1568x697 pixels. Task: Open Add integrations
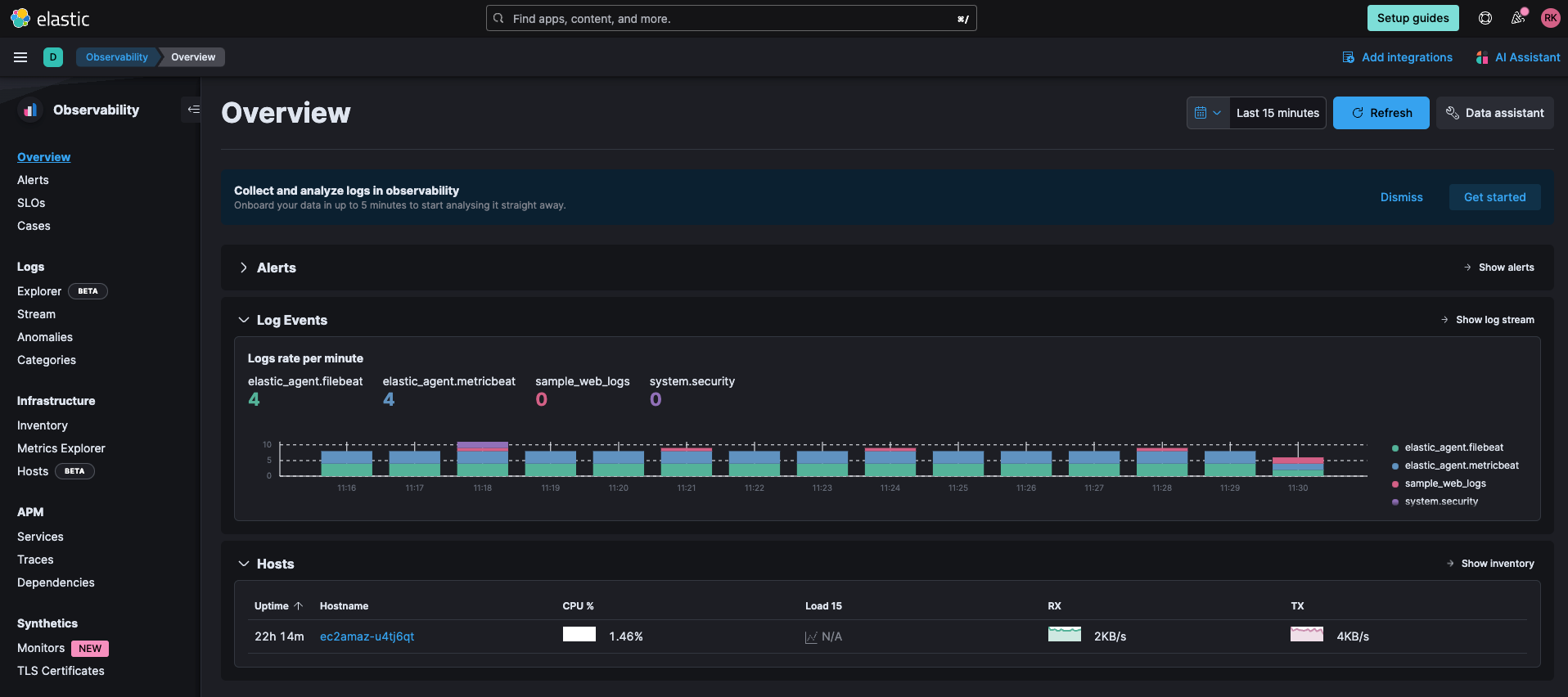pyautogui.click(x=1398, y=57)
